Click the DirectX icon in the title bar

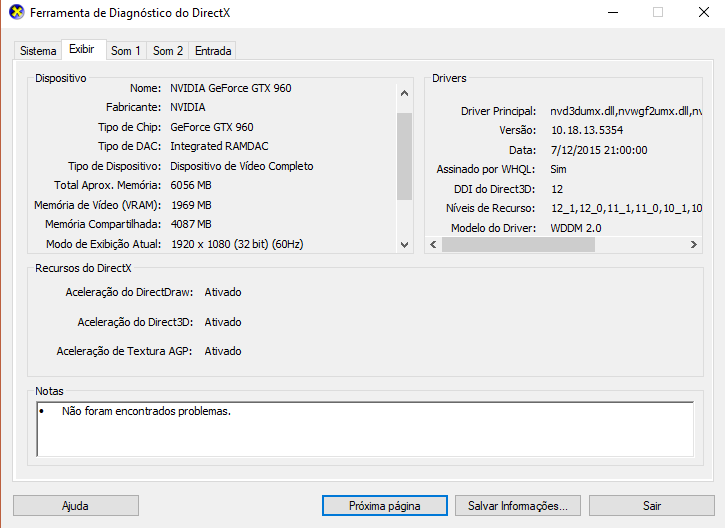click(15, 13)
